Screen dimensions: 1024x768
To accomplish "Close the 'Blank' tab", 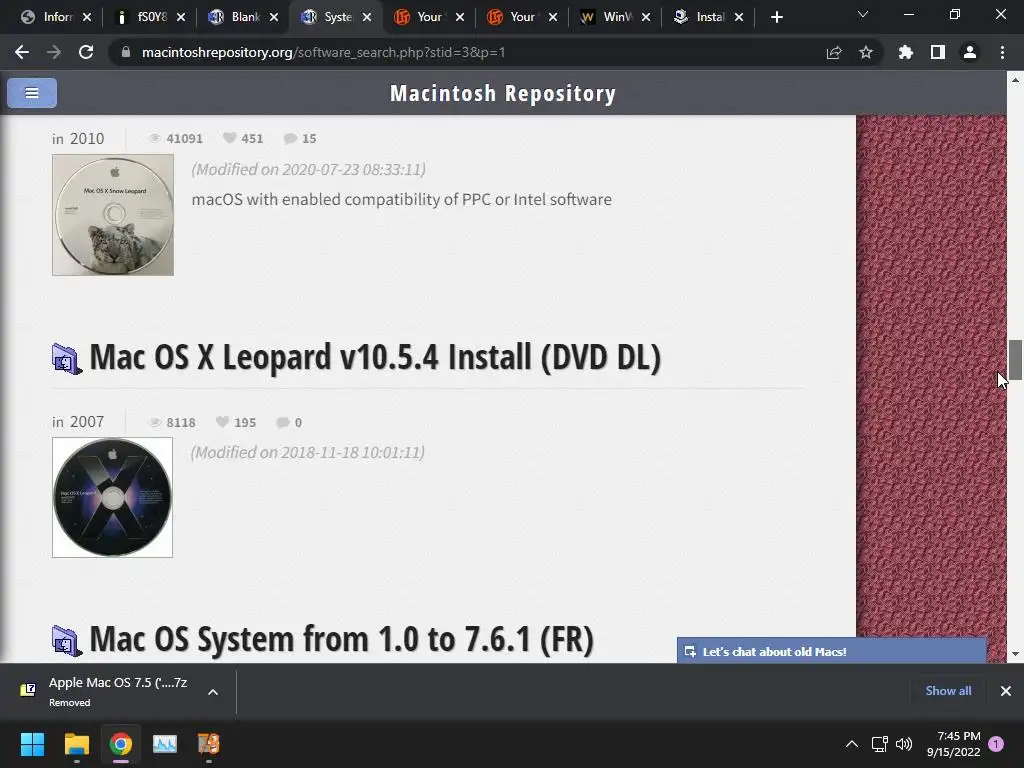I will (274, 17).
